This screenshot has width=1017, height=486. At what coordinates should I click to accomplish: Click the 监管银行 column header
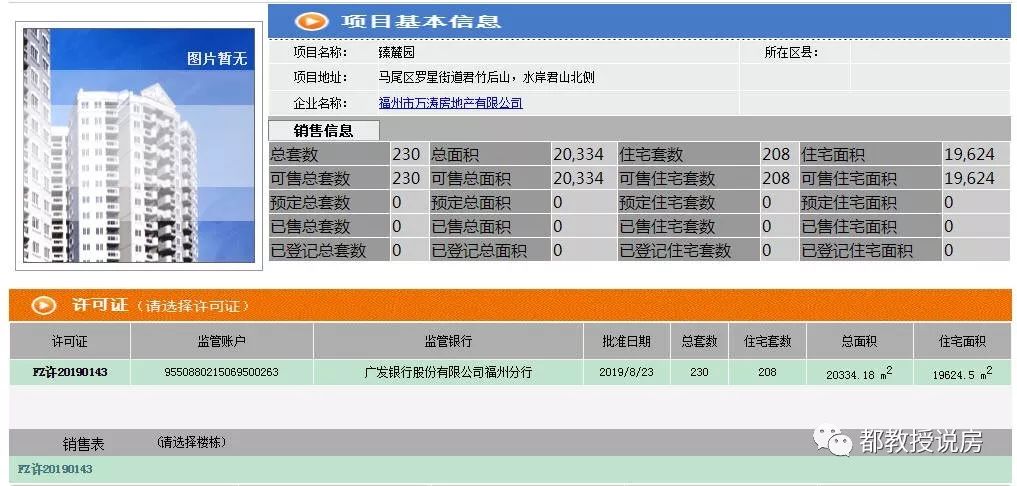click(448, 341)
